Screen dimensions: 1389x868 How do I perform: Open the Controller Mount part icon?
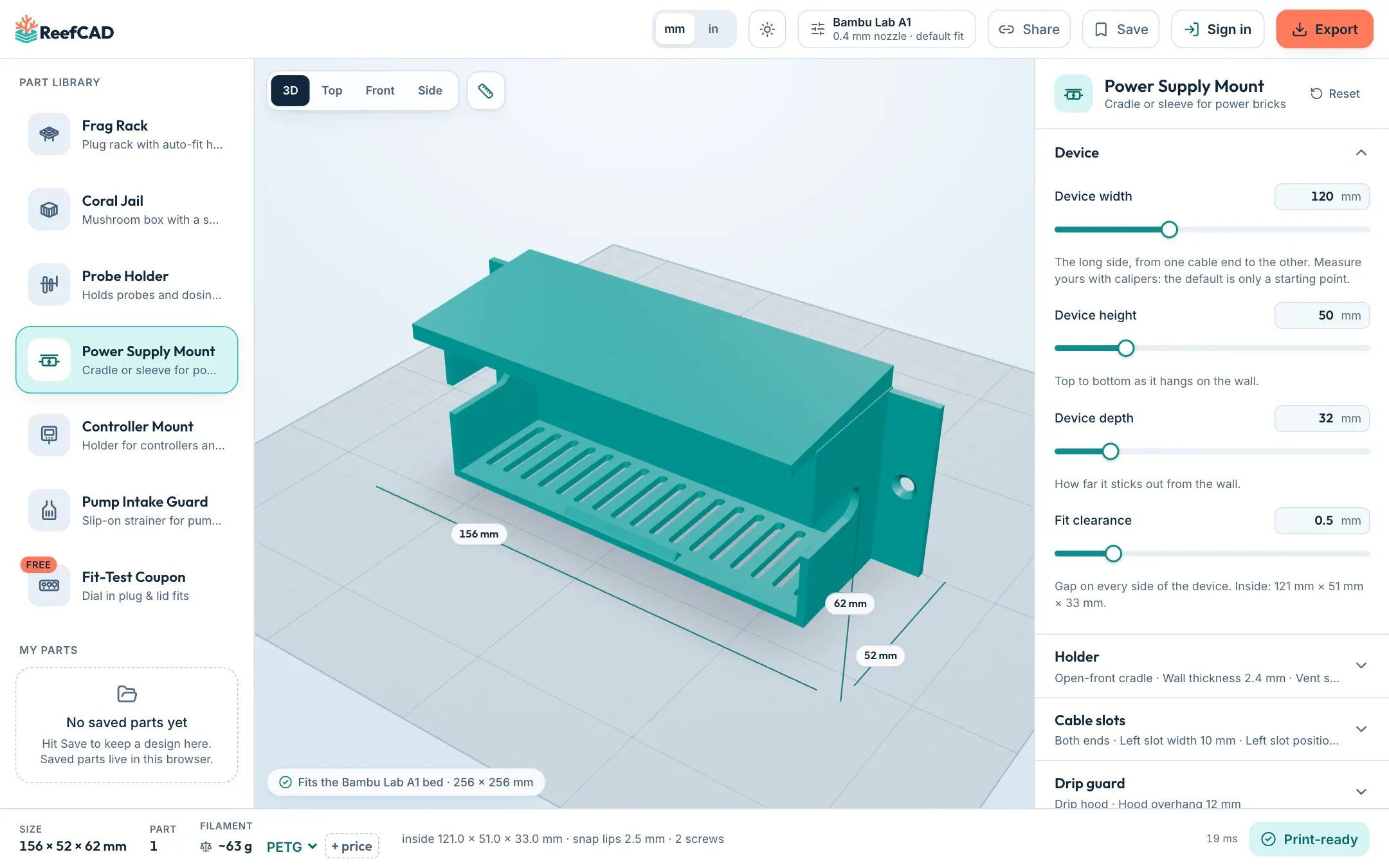coord(49,435)
